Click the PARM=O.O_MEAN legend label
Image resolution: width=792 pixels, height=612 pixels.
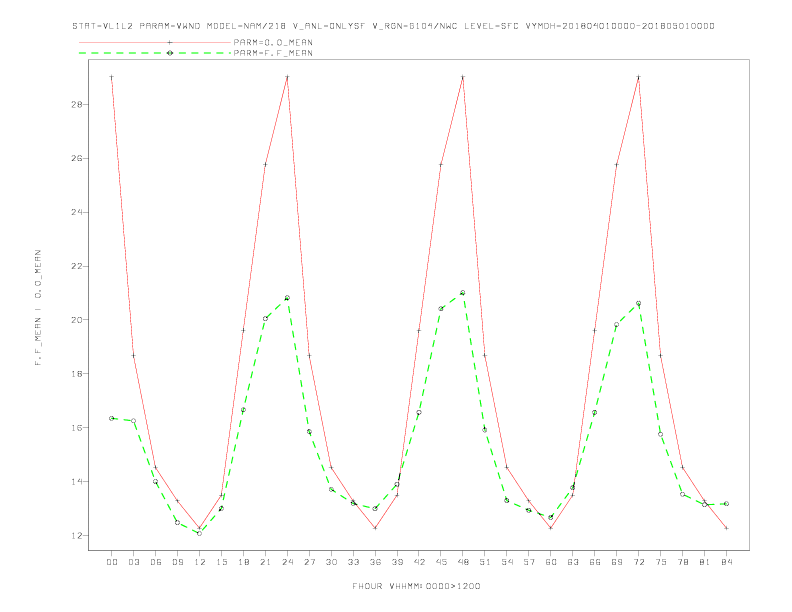273,42
